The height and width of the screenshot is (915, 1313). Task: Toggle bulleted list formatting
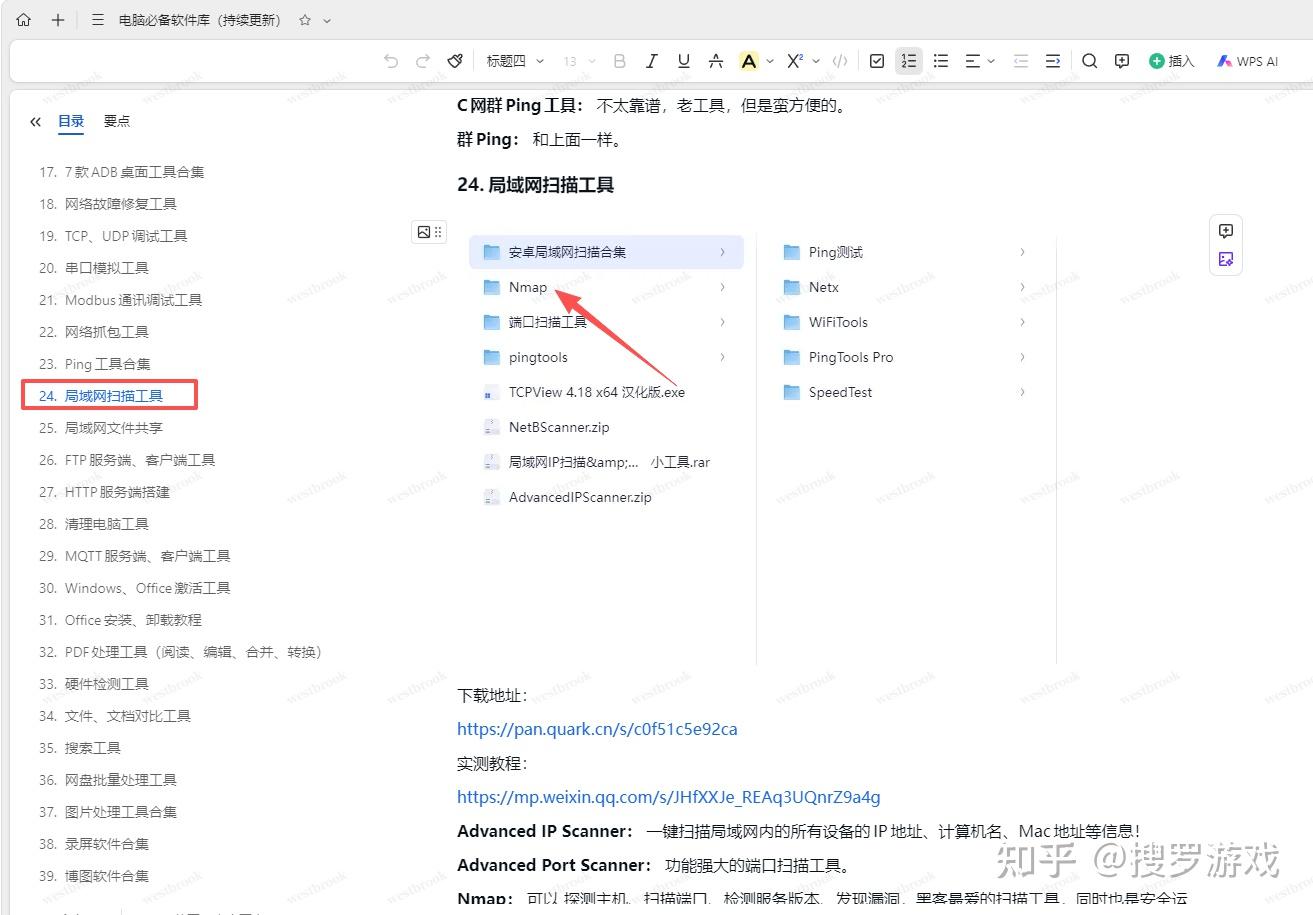coord(941,61)
